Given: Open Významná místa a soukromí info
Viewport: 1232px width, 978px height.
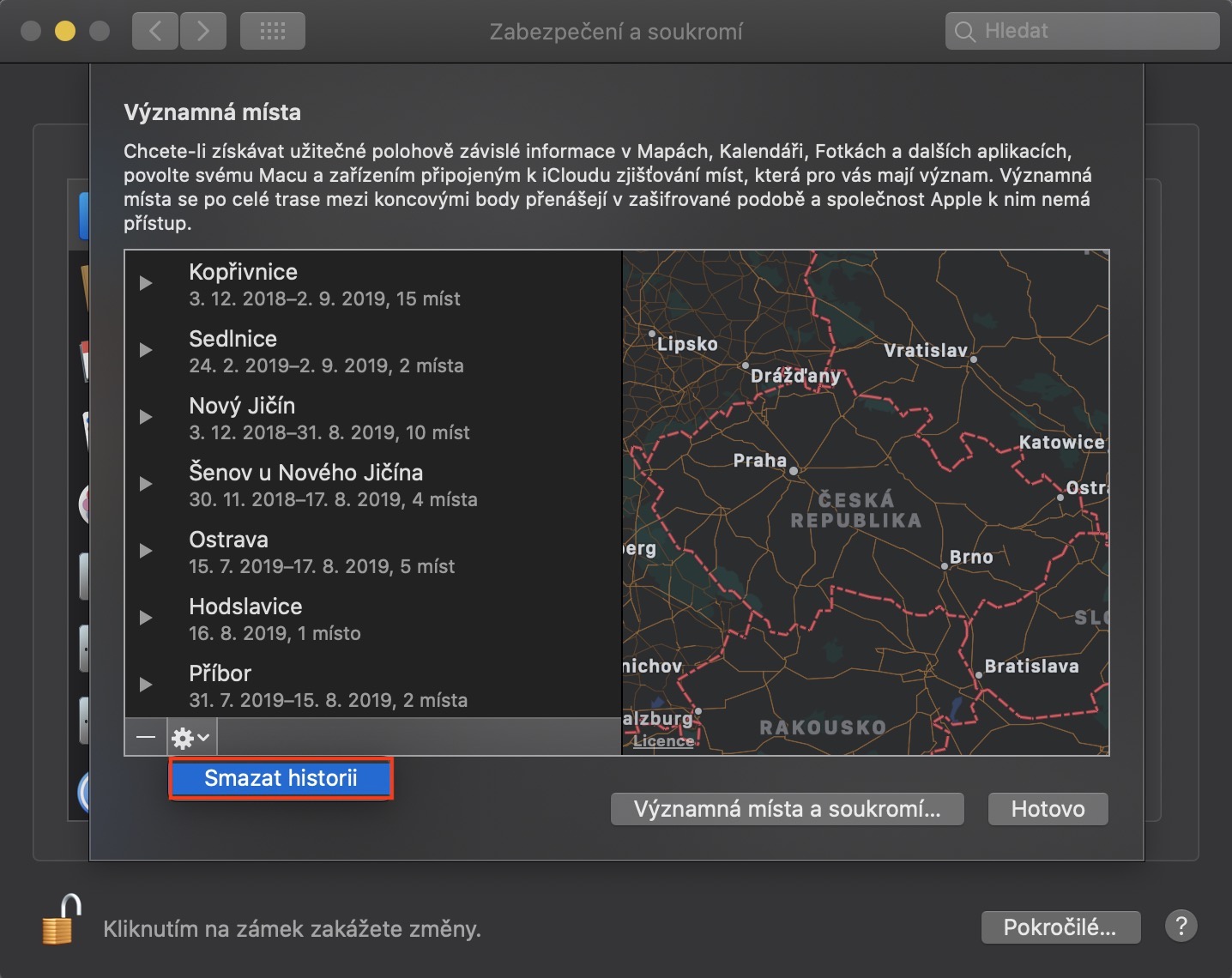Looking at the screenshot, I should (x=787, y=809).
